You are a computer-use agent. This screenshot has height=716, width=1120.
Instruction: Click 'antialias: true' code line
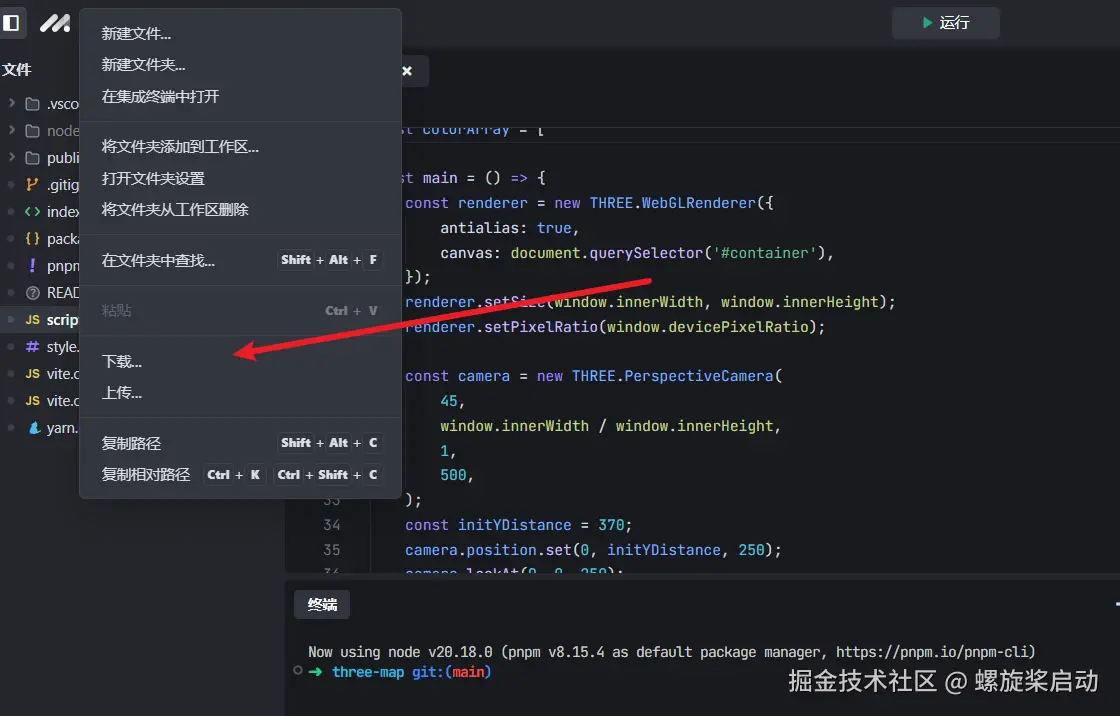point(509,228)
